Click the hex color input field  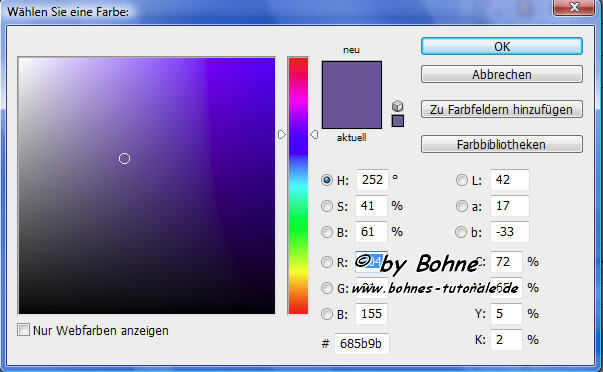click(x=361, y=343)
